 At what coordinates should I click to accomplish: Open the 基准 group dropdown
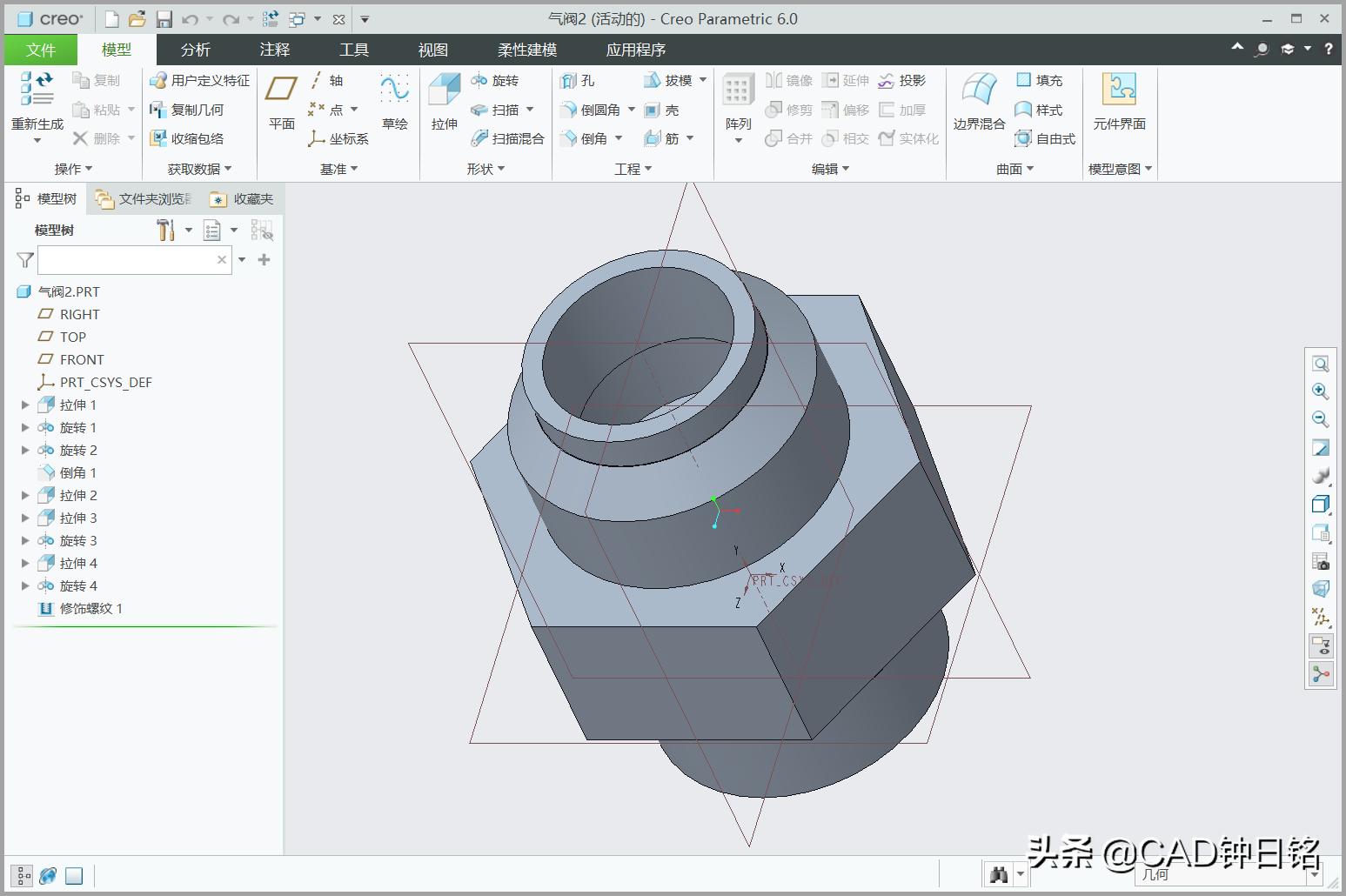(338, 169)
